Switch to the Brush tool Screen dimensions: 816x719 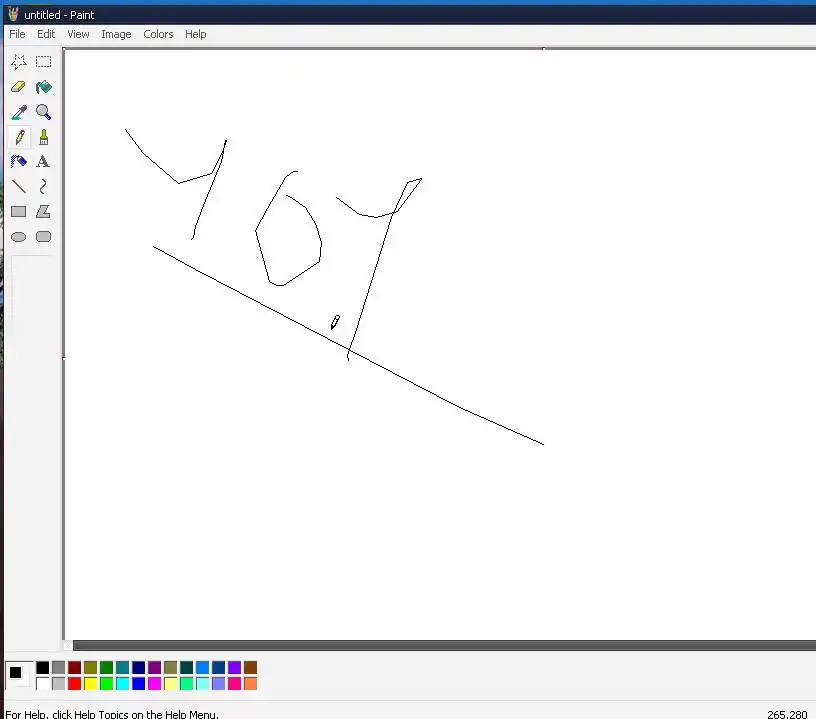coord(43,137)
